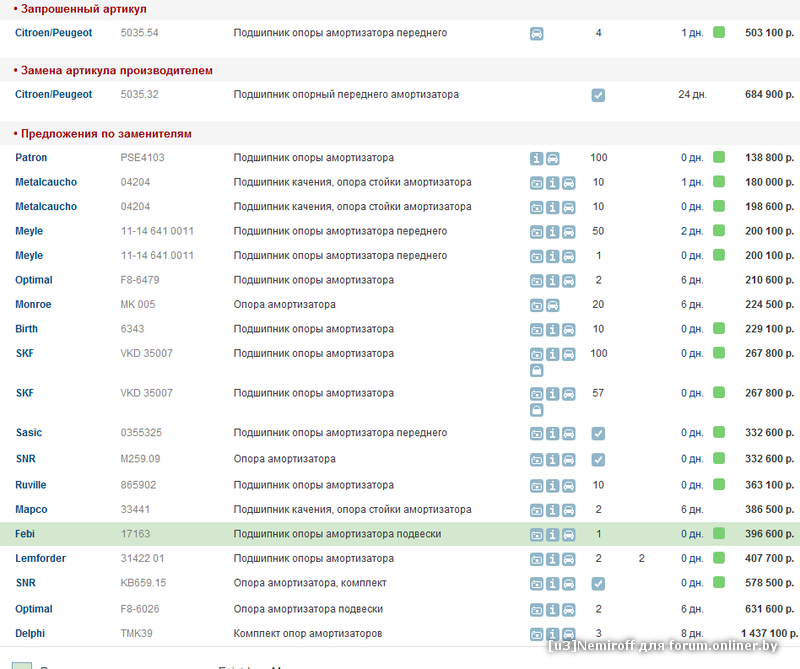Click green status square in Febi row
The width and height of the screenshot is (800, 669).
click(718, 534)
